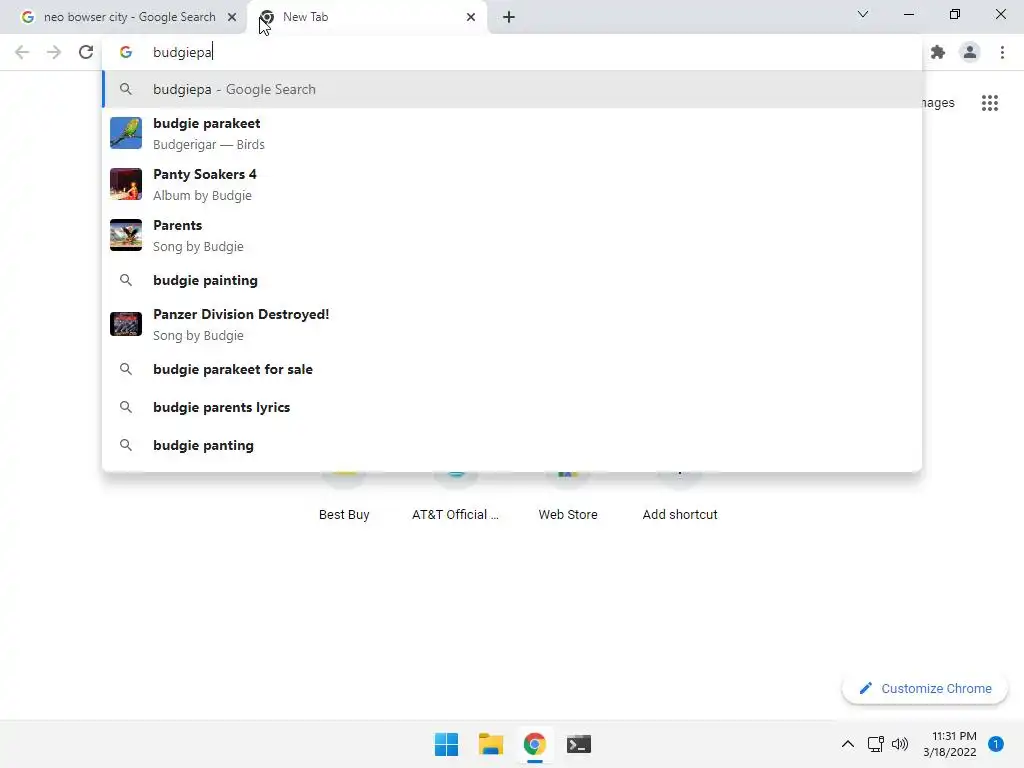The image size is (1024, 768).
Task: Select Panty Soakers 4 album suggestion
Action: (512, 184)
